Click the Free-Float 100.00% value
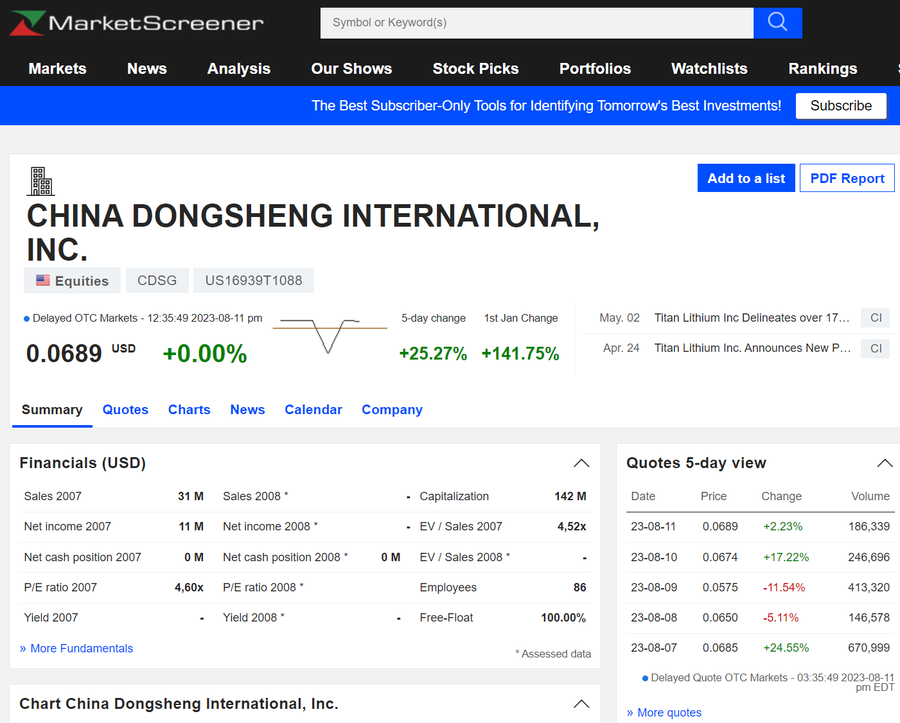Viewport: 900px width, 723px height. (563, 618)
